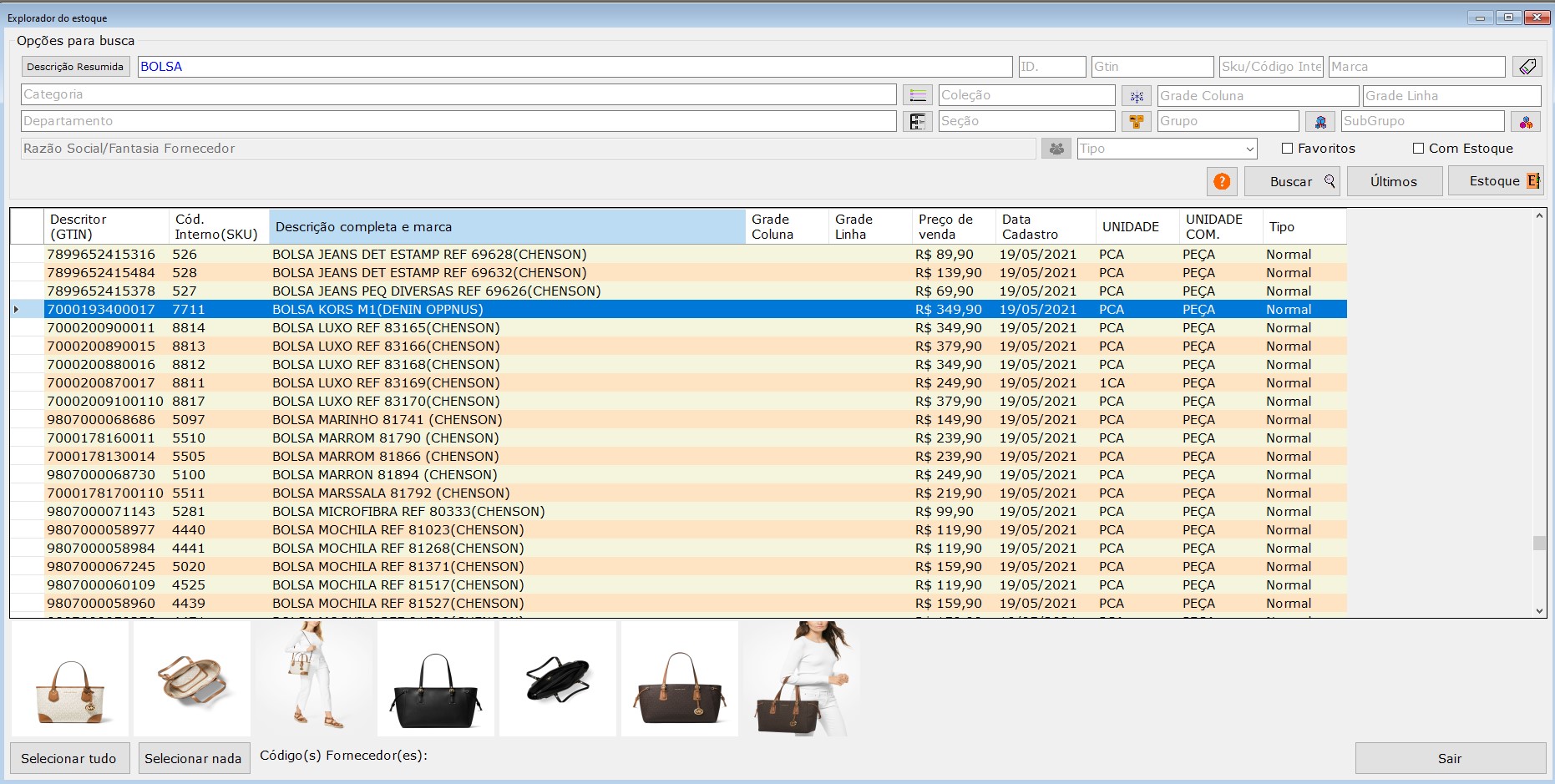
Task: Click the tag icon beside Marca field
Action: (x=1527, y=67)
